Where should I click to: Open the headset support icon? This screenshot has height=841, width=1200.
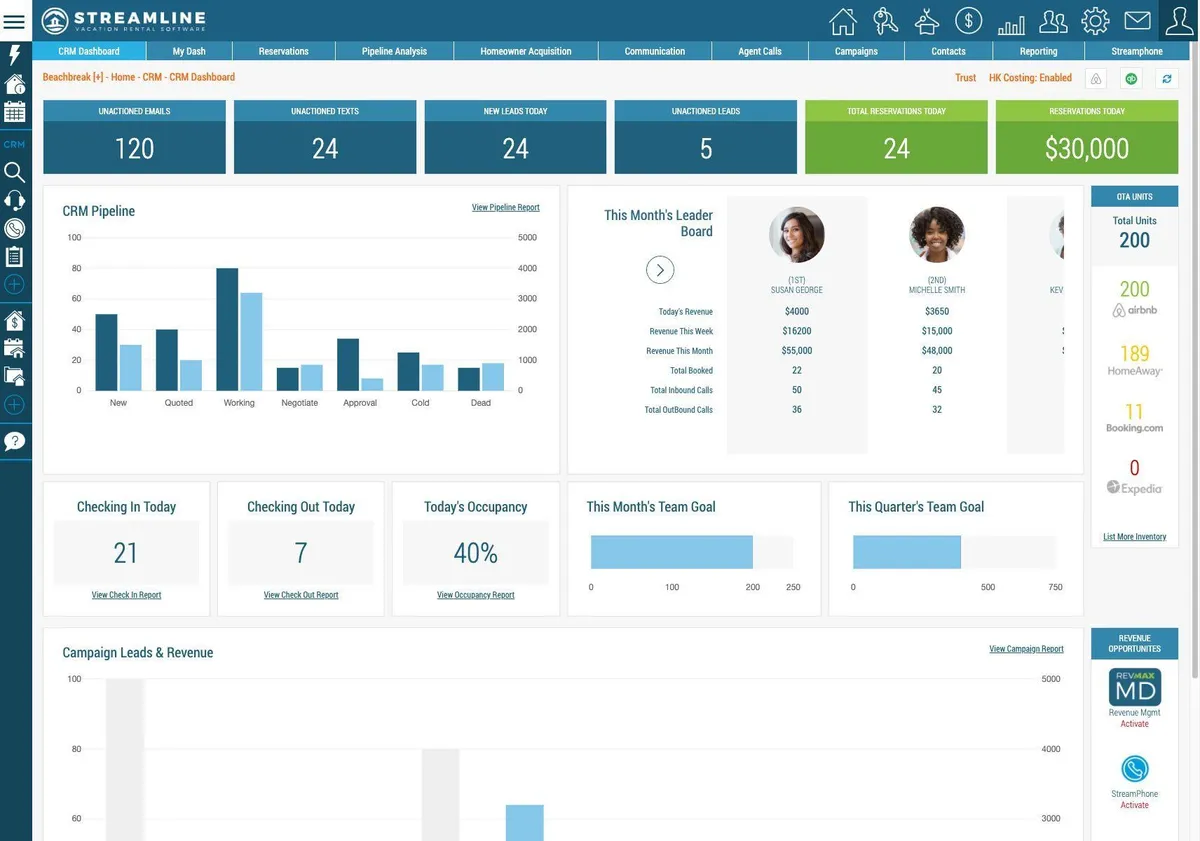15,200
